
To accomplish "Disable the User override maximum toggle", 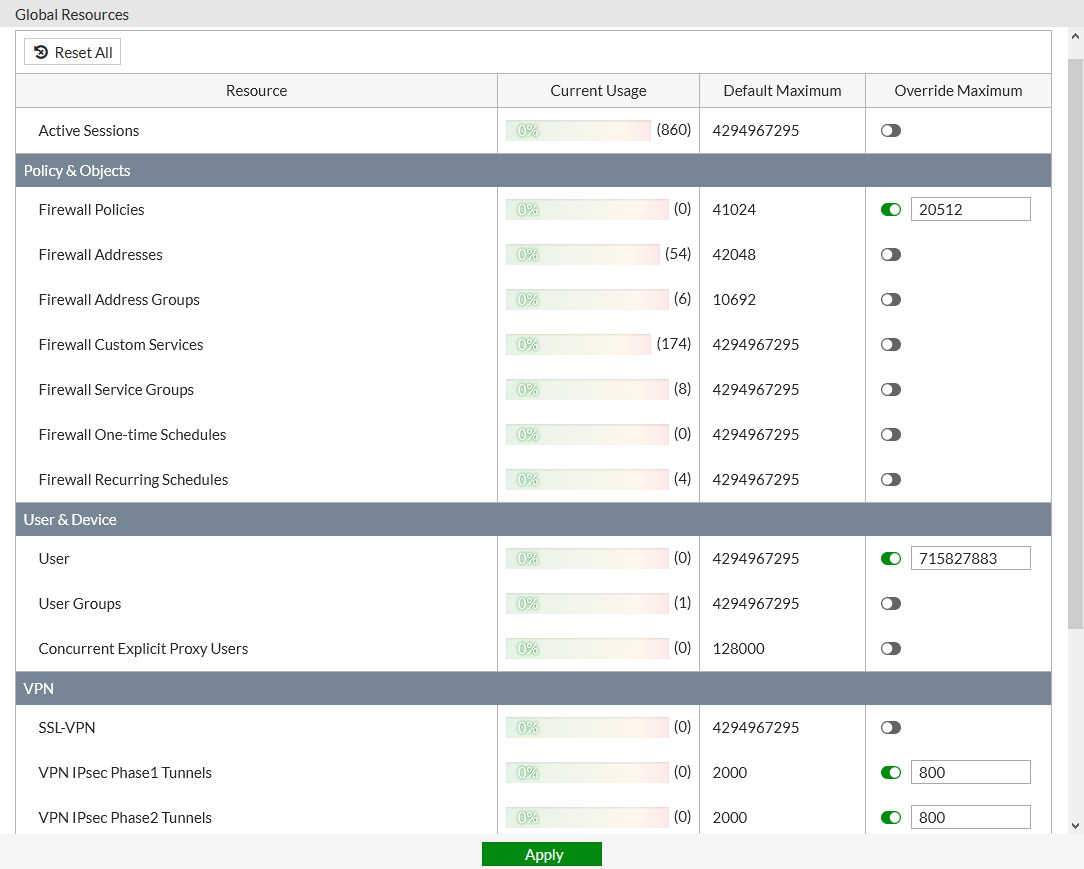I will [890, 559].
